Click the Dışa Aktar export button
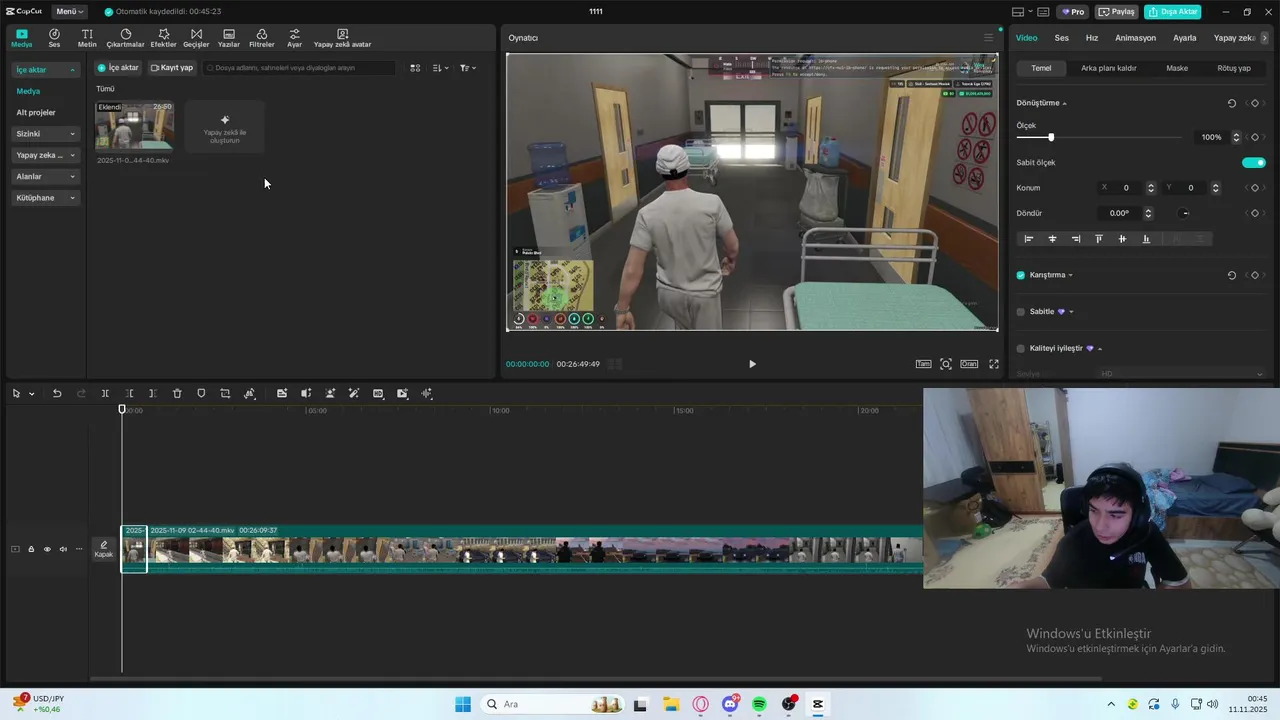The image size is (1280, 720). pos(1172,12)
